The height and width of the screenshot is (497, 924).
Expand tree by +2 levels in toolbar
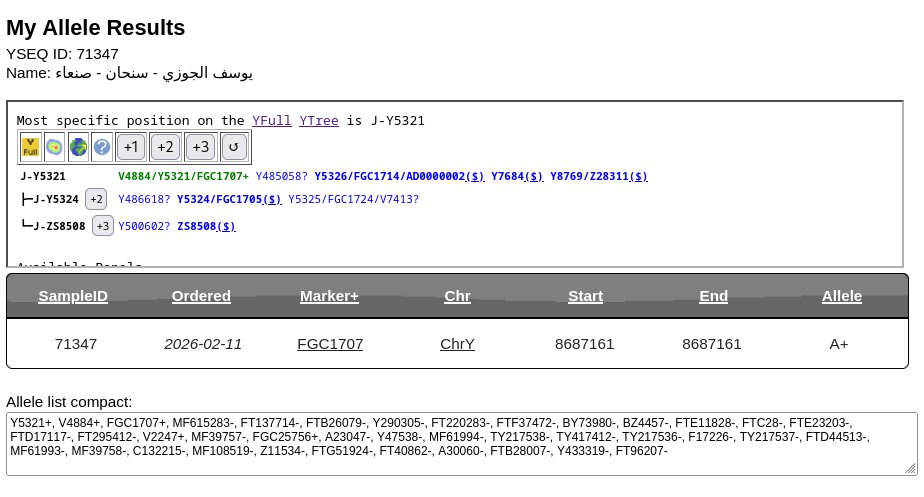(166, 147)
